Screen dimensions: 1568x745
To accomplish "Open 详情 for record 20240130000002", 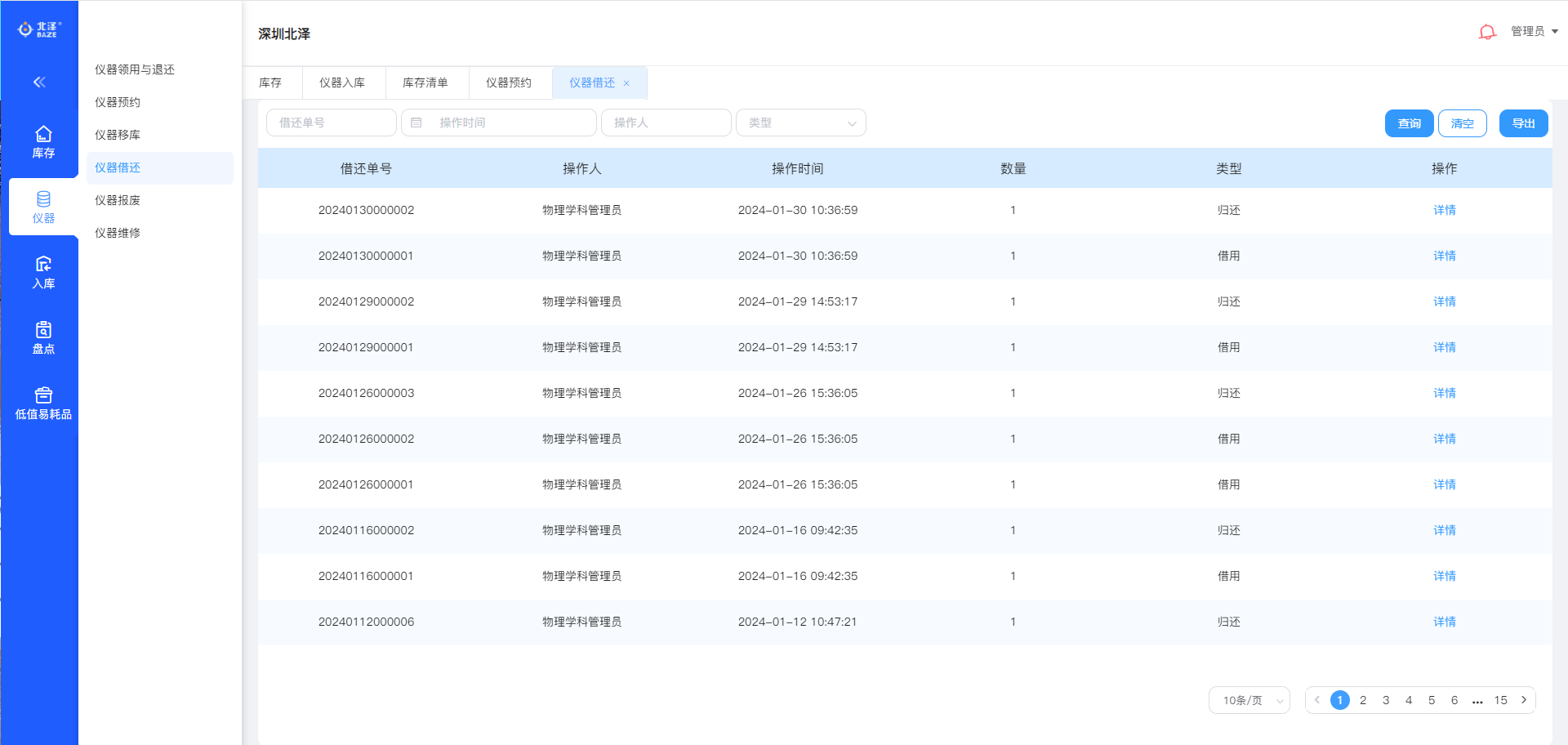I will pos(1444,210).
